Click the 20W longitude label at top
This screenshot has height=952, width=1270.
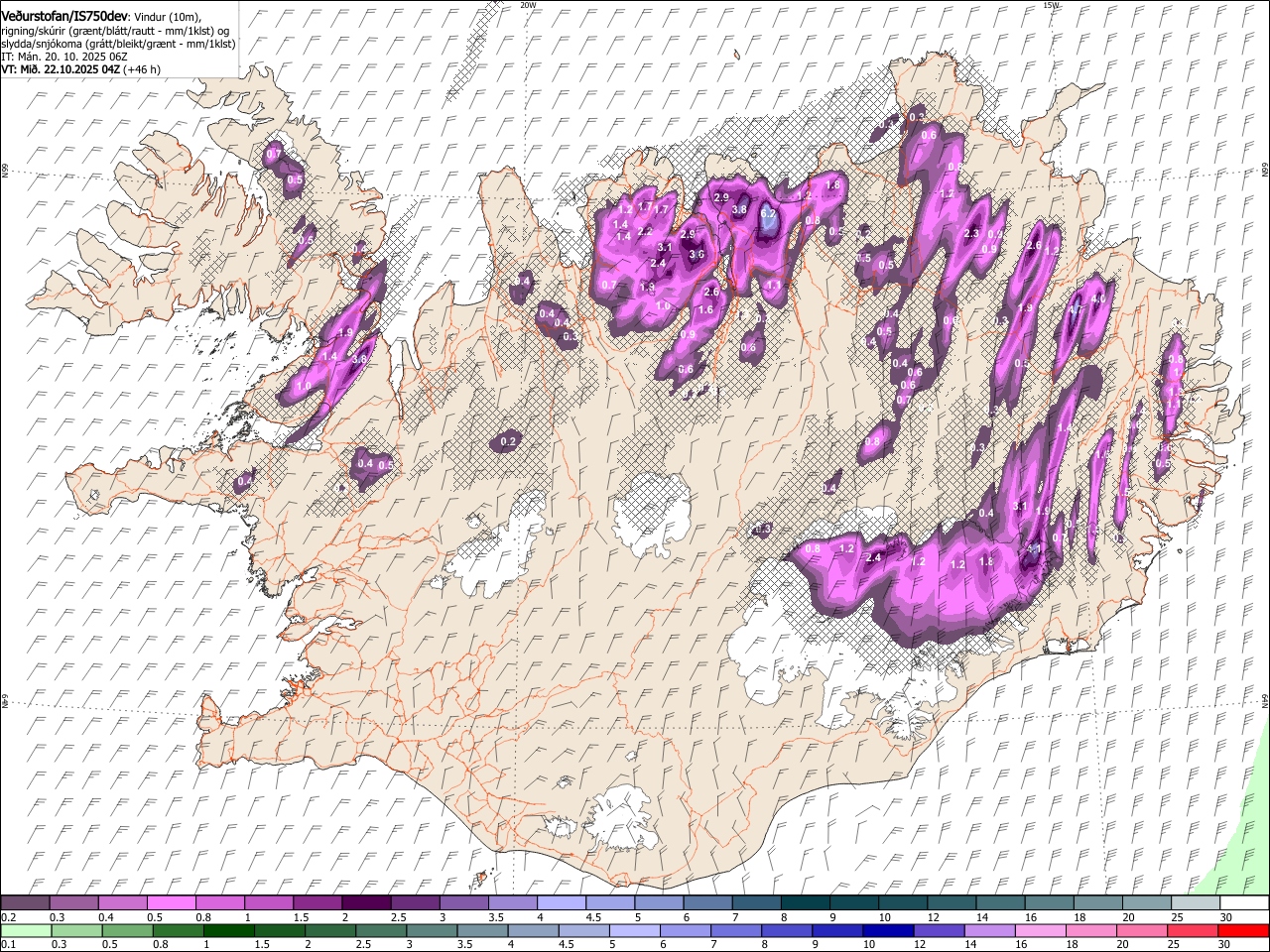[528, 5]
